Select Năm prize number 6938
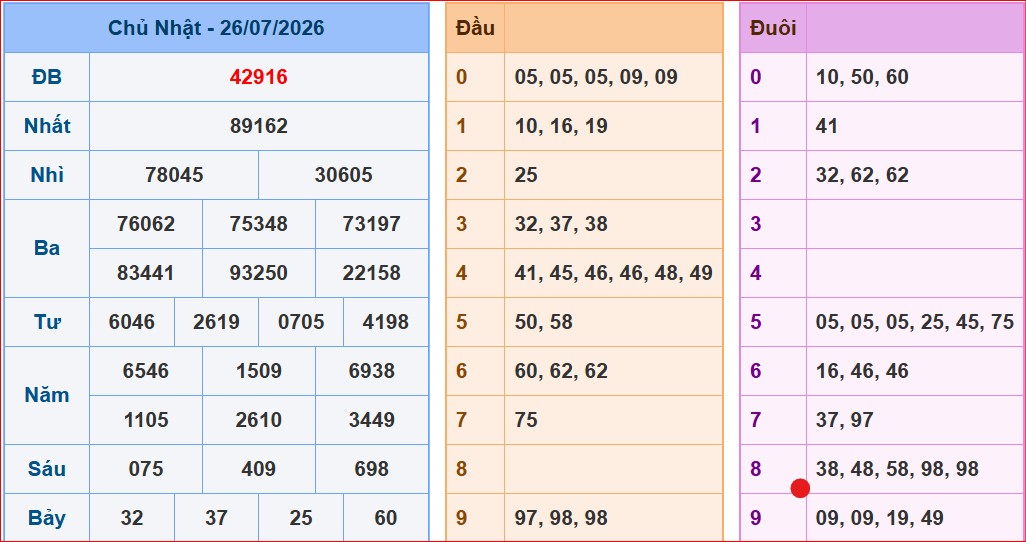This screenshot has height=542, width=1026. (x=372, y=371)
